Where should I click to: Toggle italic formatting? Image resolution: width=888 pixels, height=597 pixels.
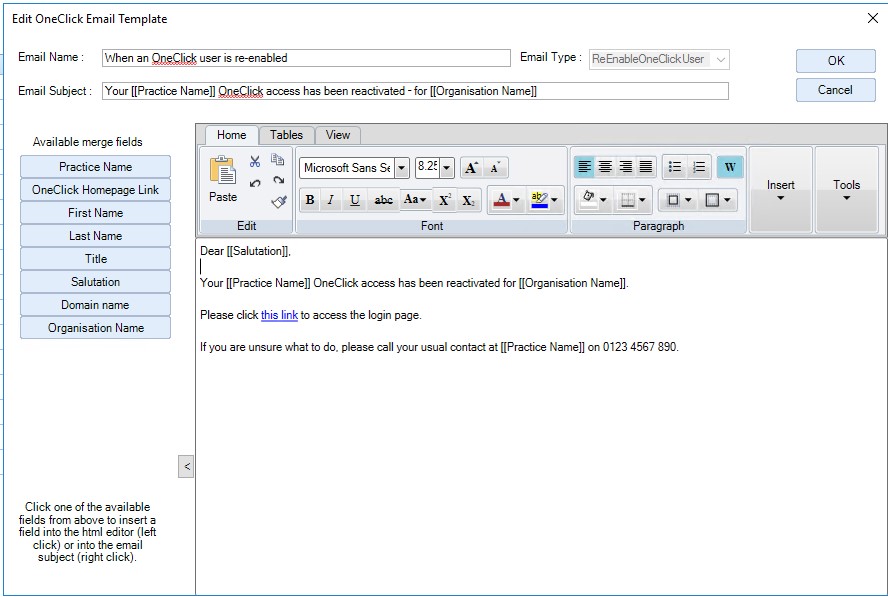(x=331, y=200)
